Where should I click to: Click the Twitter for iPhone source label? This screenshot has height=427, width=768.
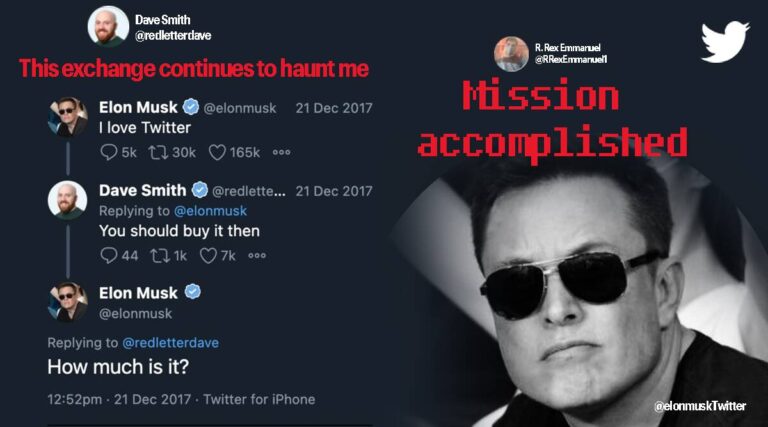click(x=259, y=399)
